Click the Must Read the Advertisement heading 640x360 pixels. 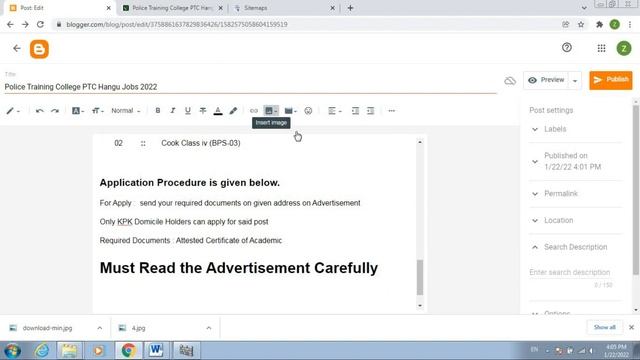pos(239,268)
